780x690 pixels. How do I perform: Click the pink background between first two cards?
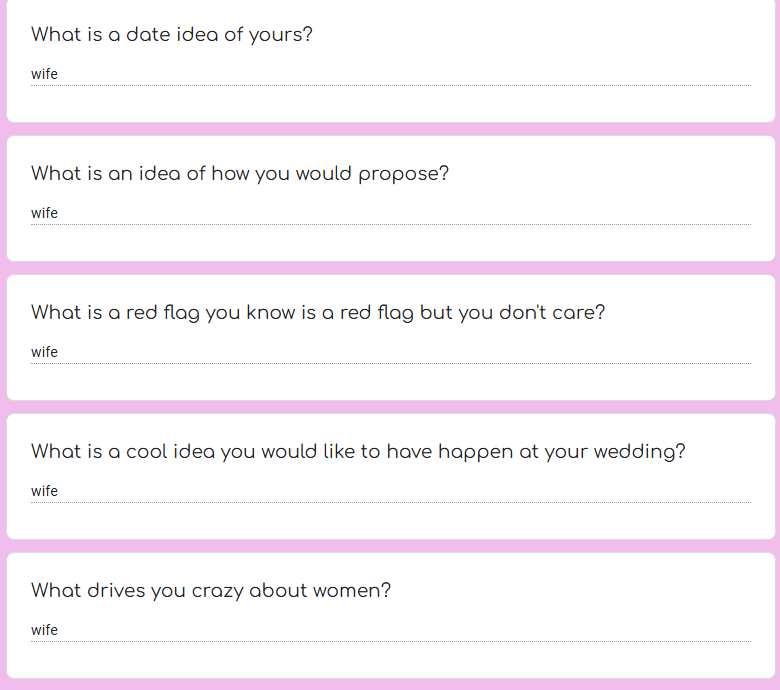click(390, 129)
